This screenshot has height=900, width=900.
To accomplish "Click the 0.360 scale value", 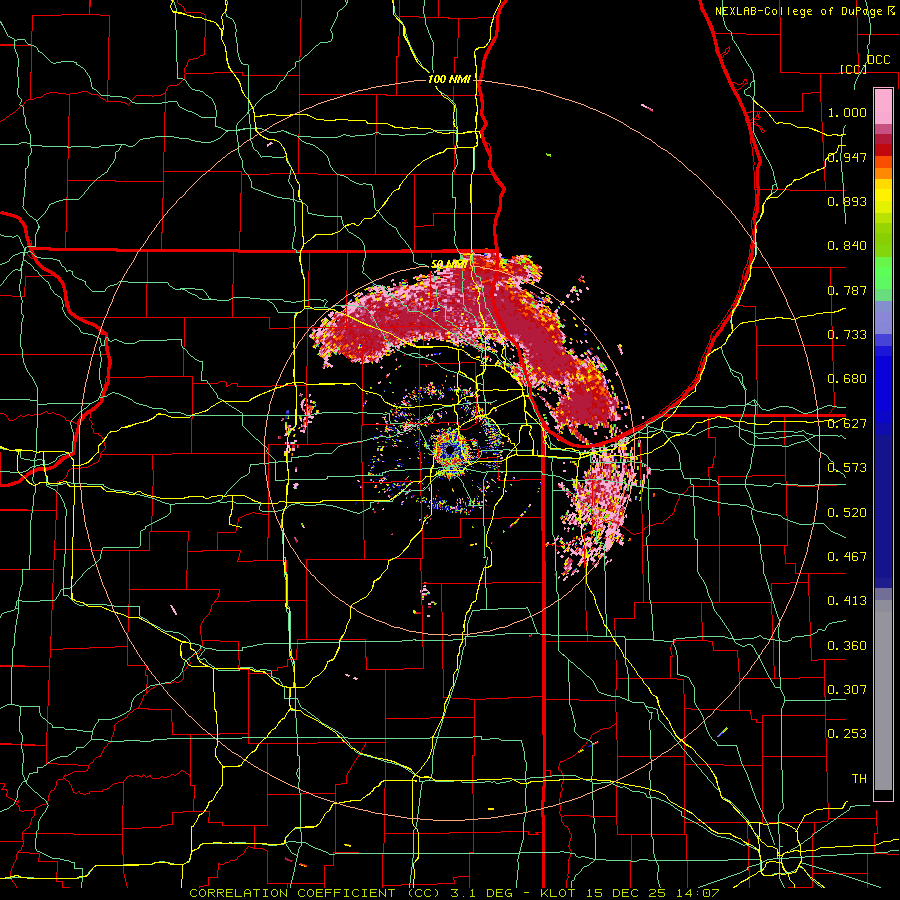I will pyautogui.click(x=847, y=646).
